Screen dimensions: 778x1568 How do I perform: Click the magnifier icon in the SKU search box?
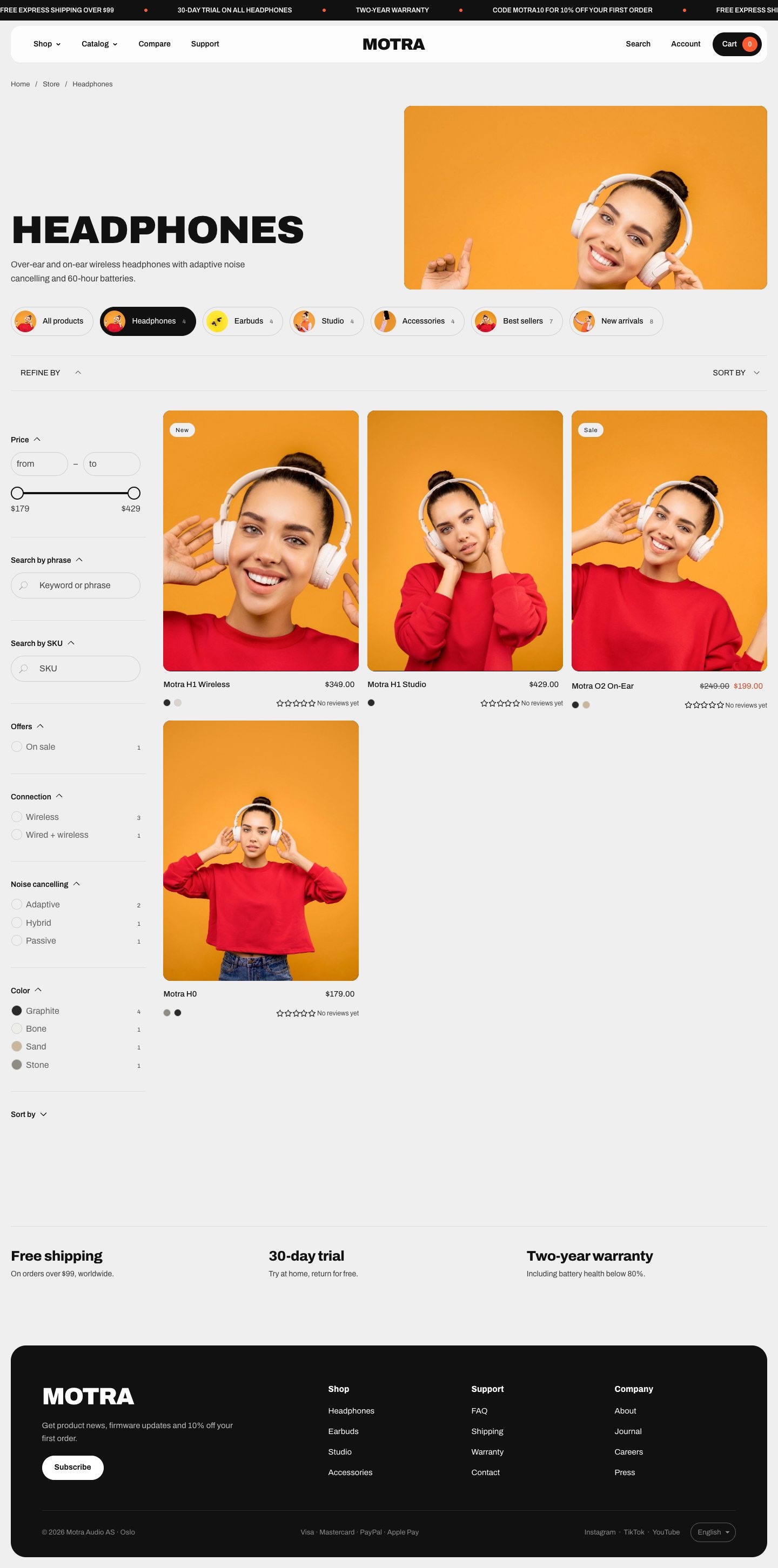[x=24, y=668]
